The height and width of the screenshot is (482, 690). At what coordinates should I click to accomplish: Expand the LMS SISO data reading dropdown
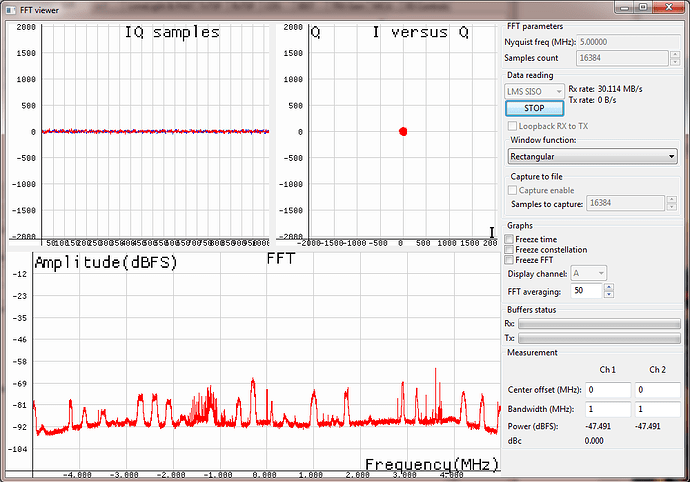[x=535, y=91]
